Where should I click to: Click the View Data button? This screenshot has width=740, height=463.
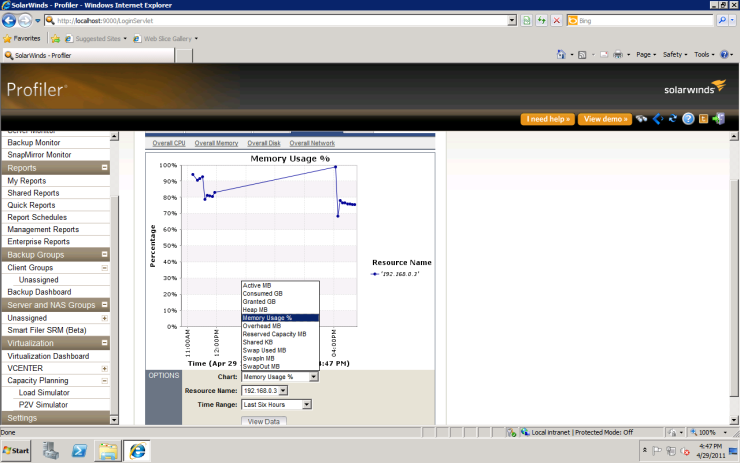click(264, 421)
